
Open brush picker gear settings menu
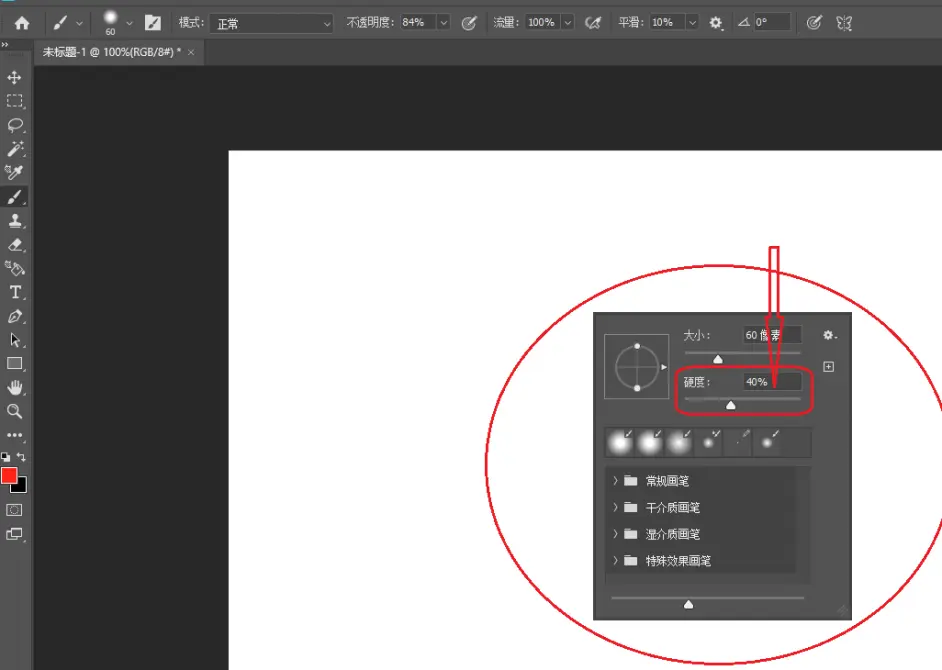click(x=829, y=335)
